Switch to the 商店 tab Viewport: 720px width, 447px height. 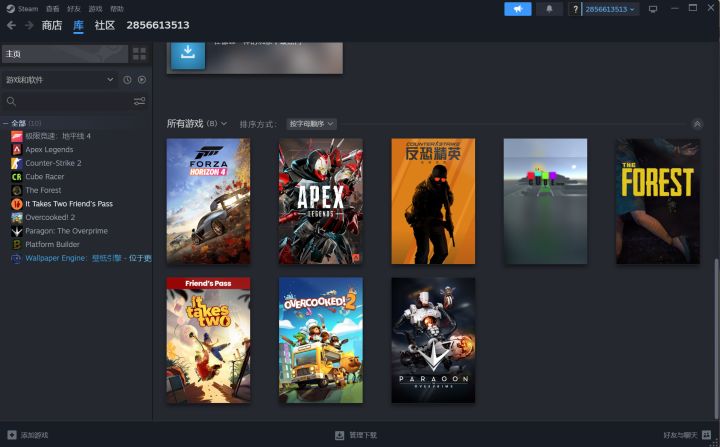51,25
